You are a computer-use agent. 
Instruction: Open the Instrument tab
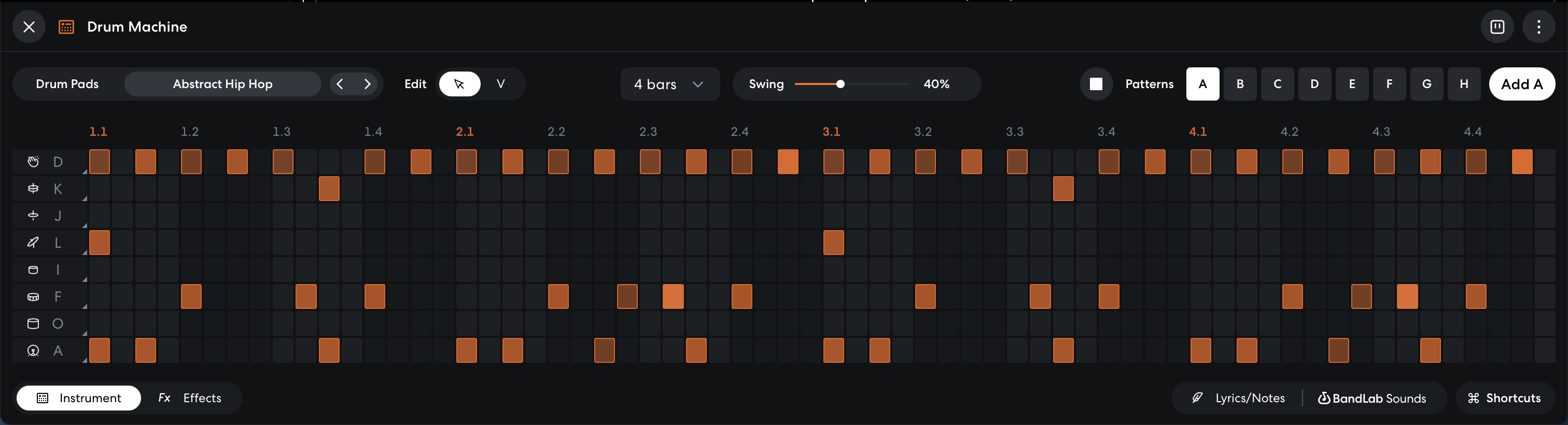[x=78, y=398]
